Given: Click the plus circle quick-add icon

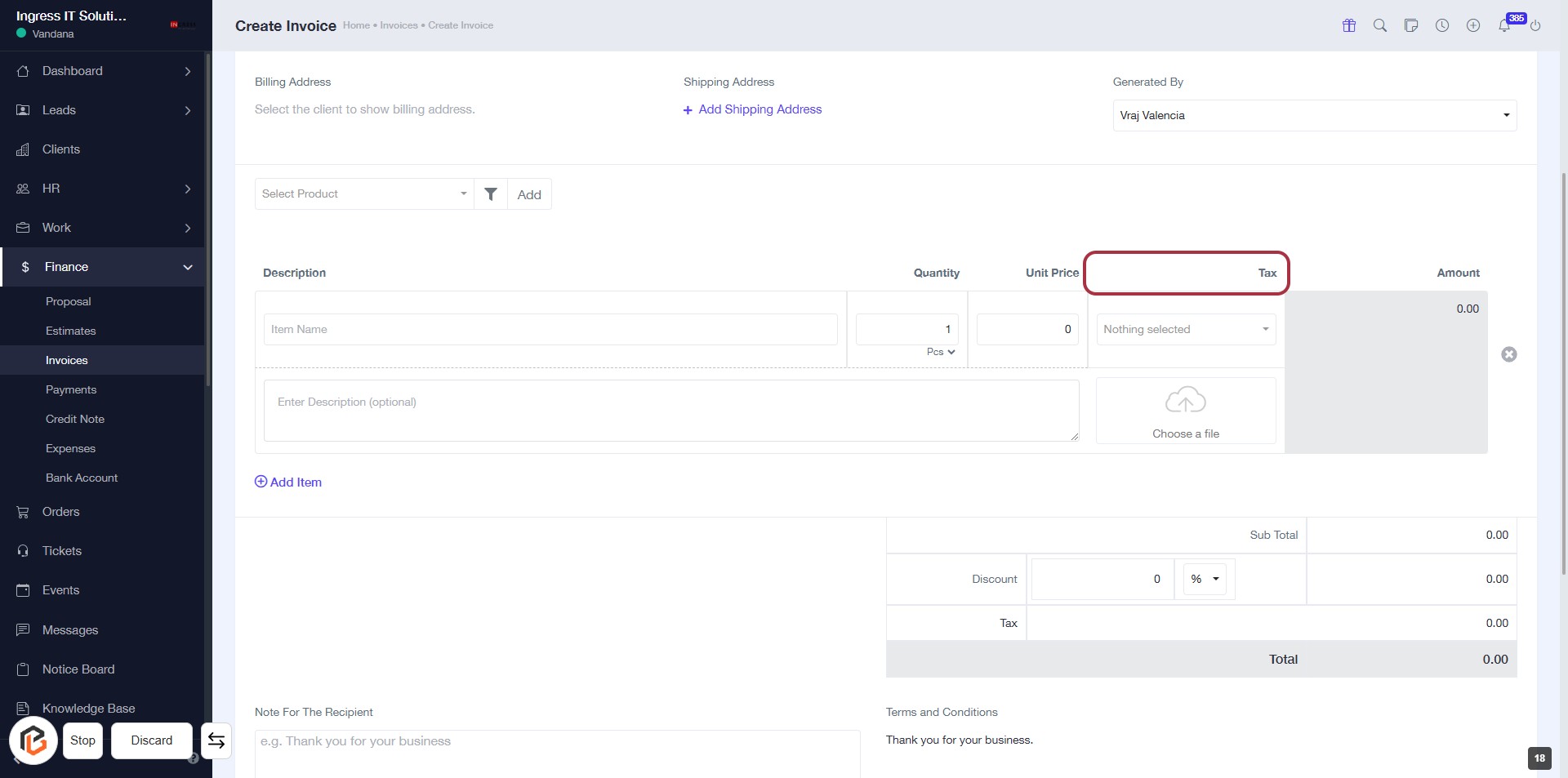Looking at the screenshot, I should (1472, 25).
